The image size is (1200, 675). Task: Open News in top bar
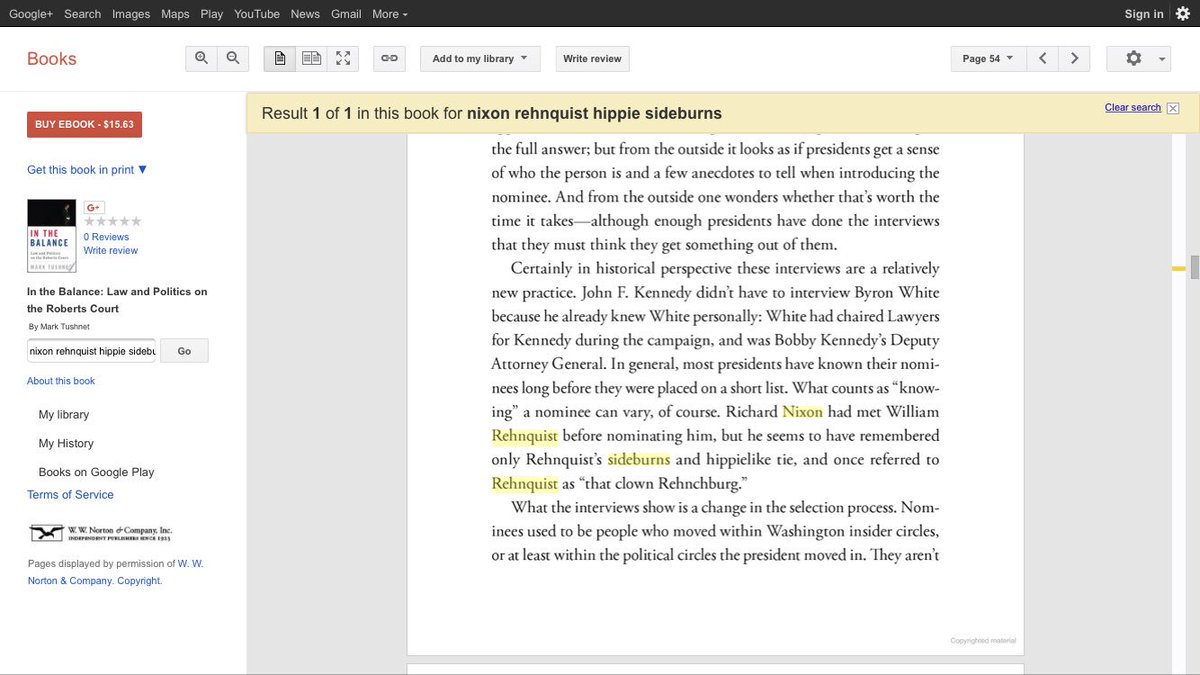click(305, 14)
